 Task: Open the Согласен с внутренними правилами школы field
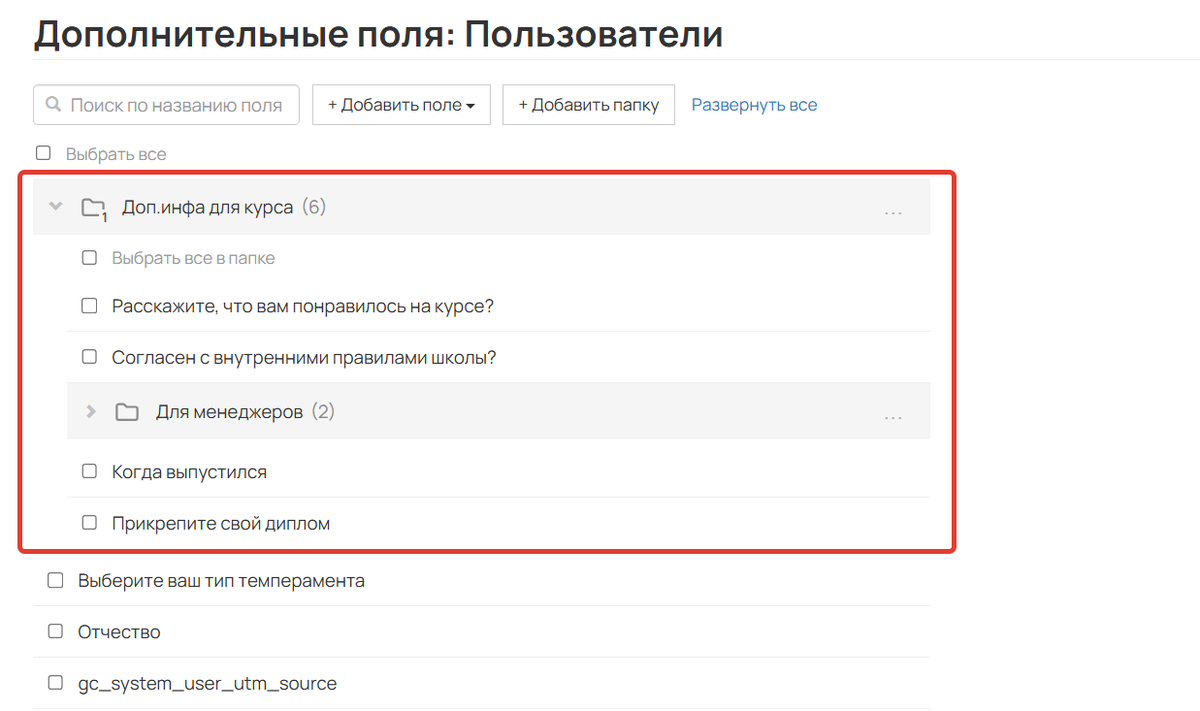tap(304, 357)
